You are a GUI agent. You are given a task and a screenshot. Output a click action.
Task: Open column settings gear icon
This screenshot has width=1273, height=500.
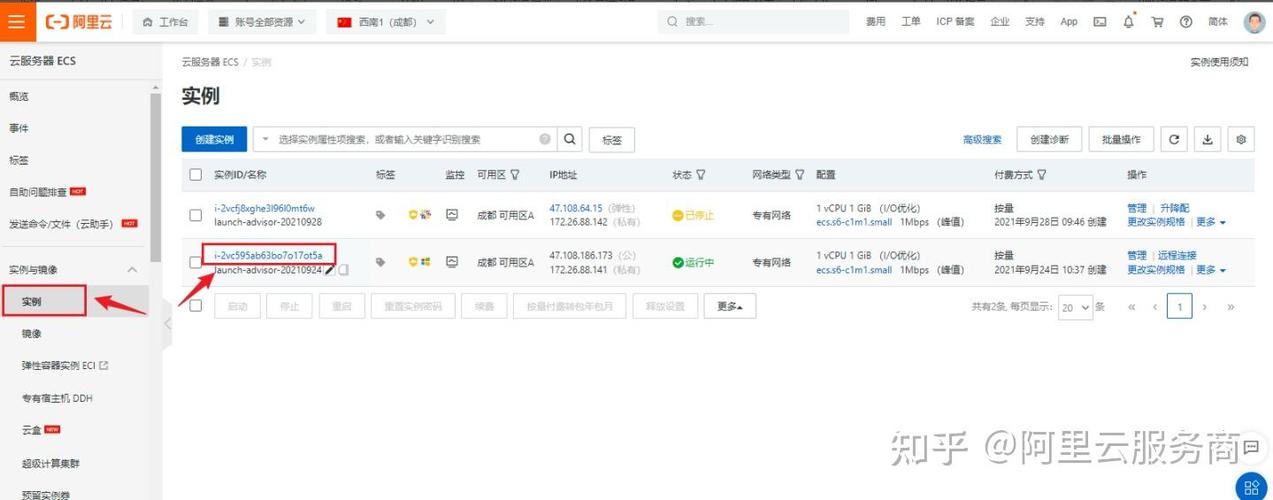click(x=1241, y=140)
